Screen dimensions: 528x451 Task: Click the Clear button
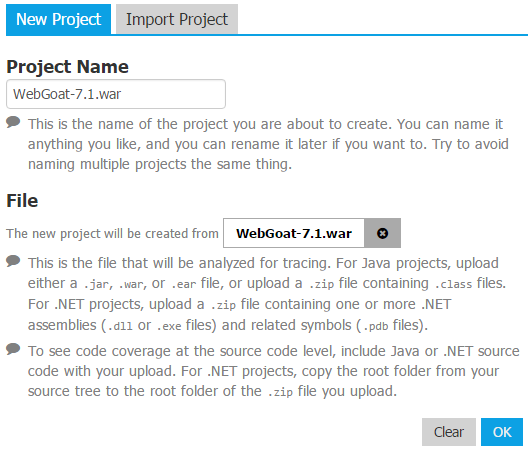449,432
